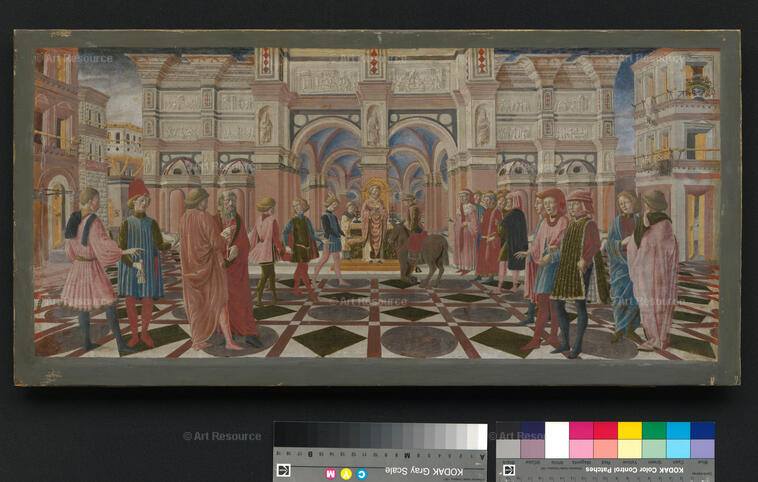Select the saturated yellow color patch
This screenshot has height=482, width=758.
pos(629,430)
